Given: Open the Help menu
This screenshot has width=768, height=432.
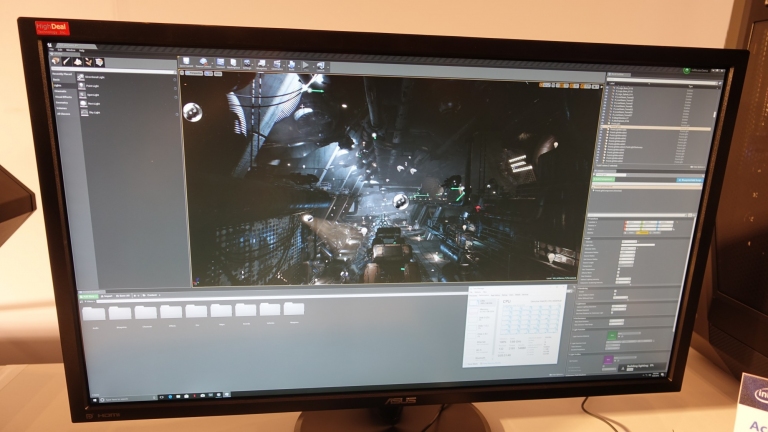Looking at the screenshot, I should (x=81, y=50).
